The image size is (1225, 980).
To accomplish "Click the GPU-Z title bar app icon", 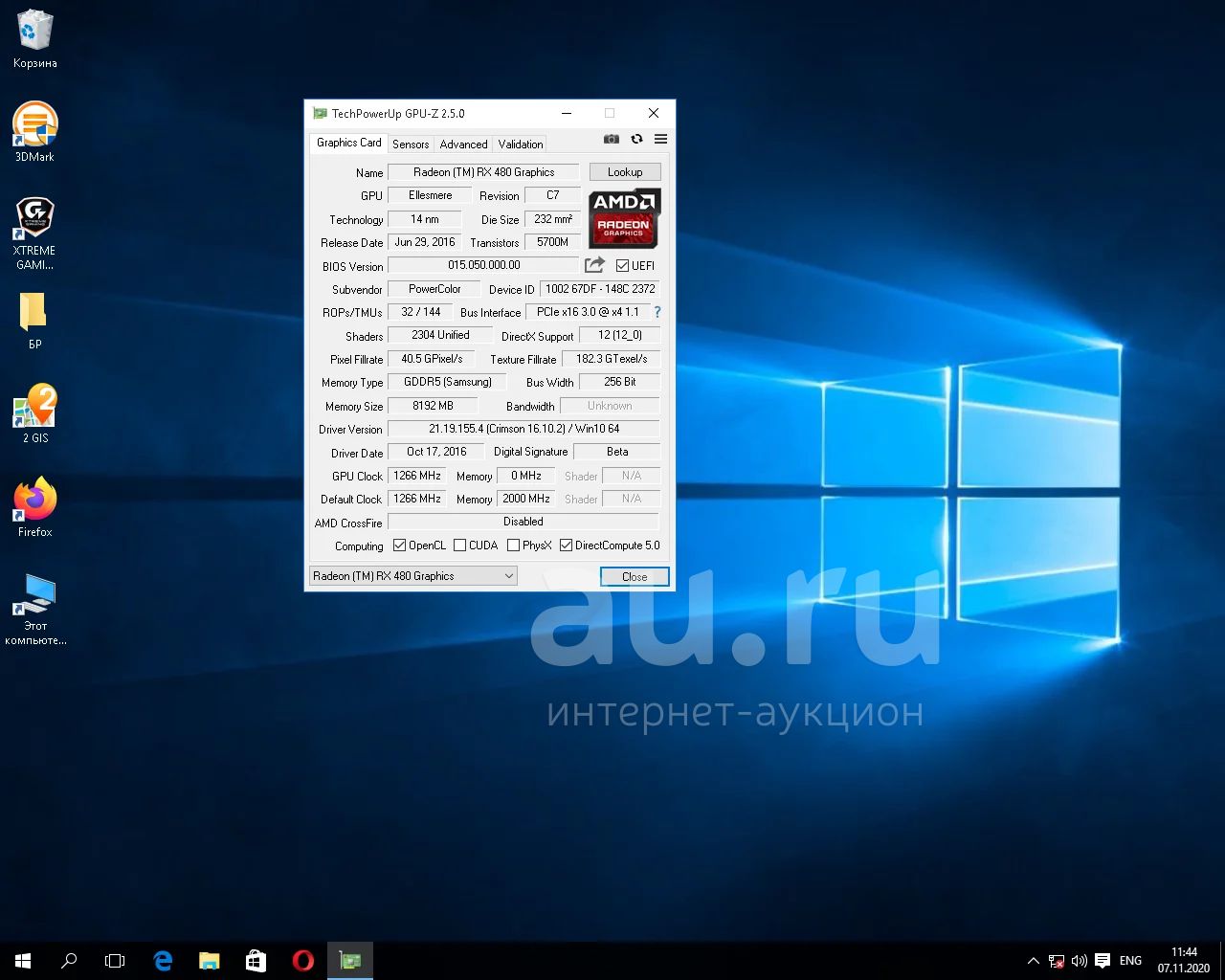I will (320, 113).
